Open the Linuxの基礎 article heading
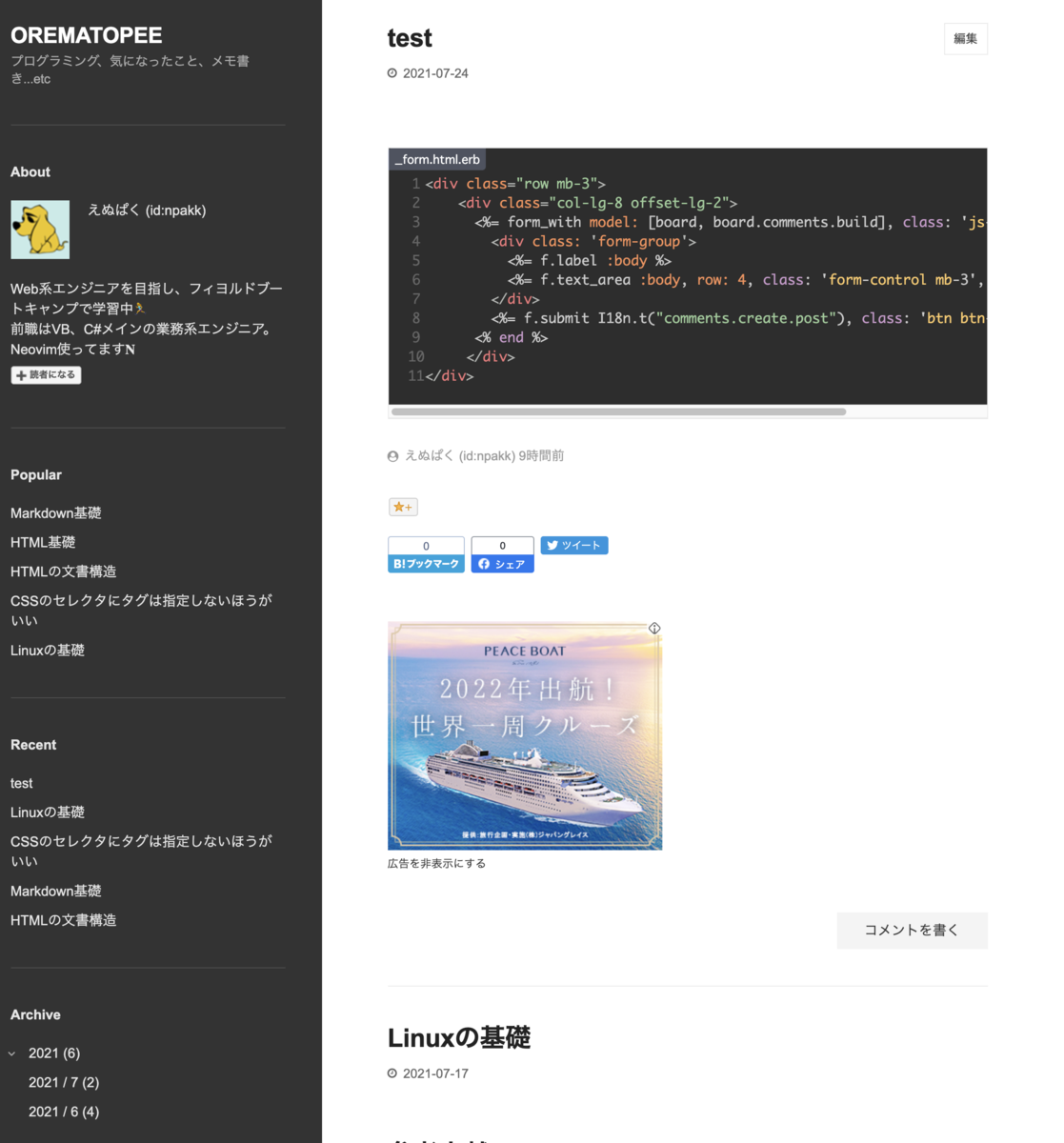 [459, 1037]
